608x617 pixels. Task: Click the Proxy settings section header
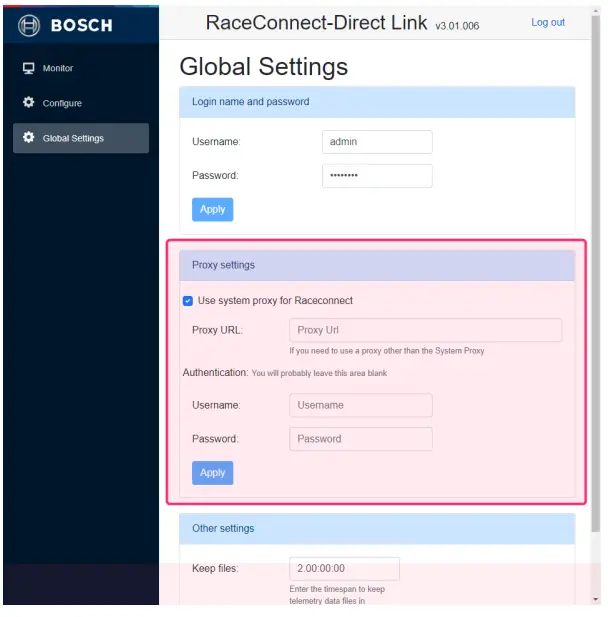(377, 265)
